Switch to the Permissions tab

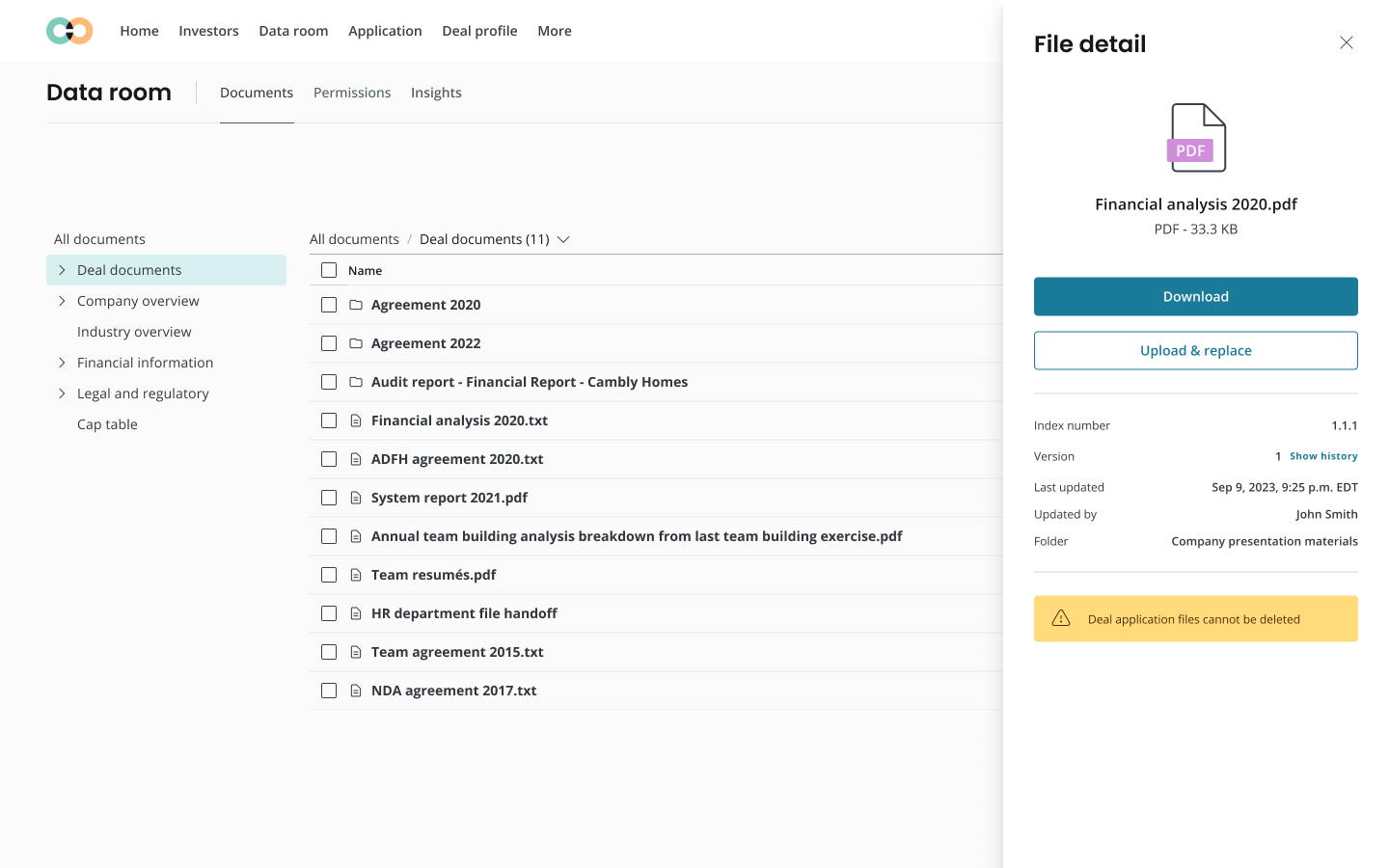[x=352, y=93]
